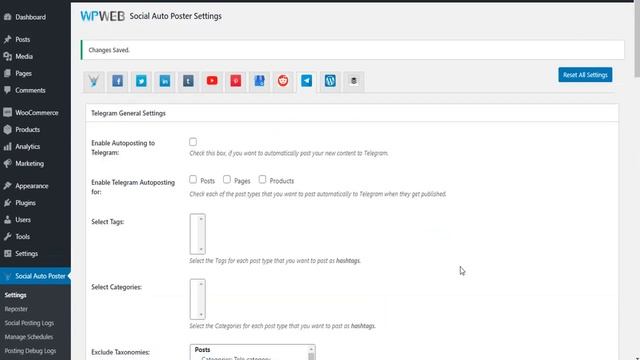Open Posting Debug Logs link
The image size is (640, 360).
pyautogui.click(x=30, y=351)
